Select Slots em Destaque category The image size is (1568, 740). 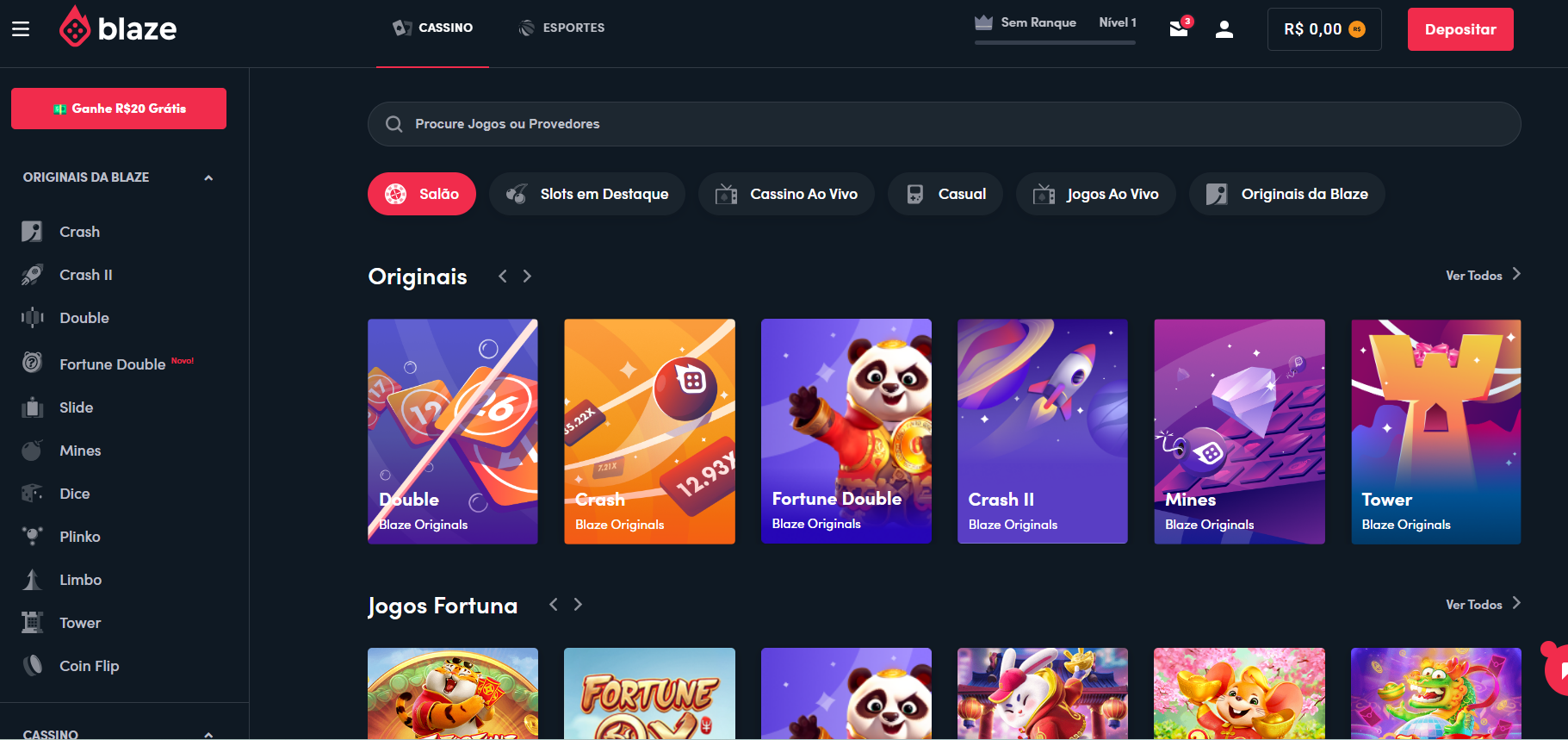coord(587,194)
